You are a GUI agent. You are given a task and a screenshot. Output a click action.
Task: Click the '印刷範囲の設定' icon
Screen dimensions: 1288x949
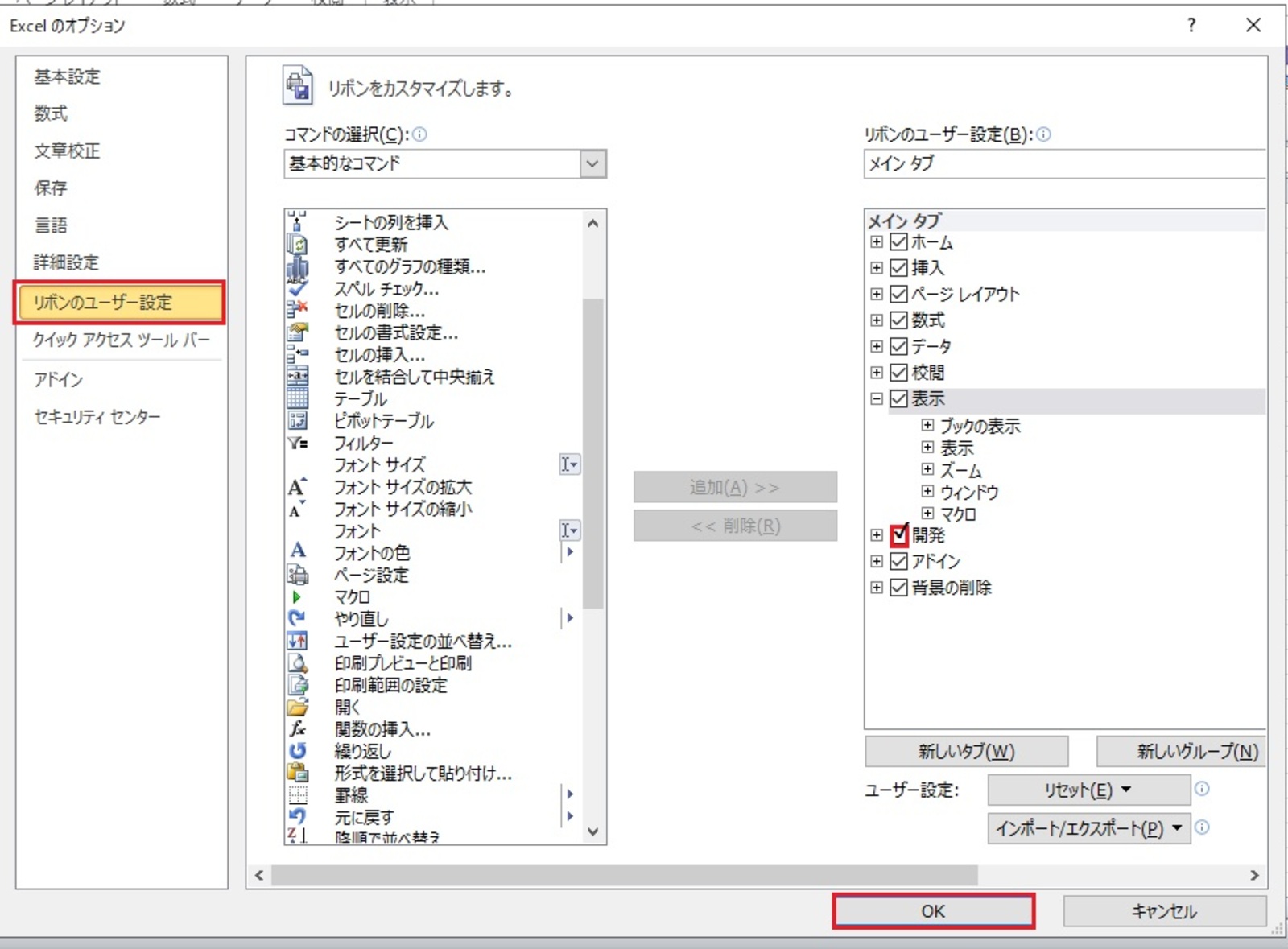pyautogui.click(x=298, y=685)
